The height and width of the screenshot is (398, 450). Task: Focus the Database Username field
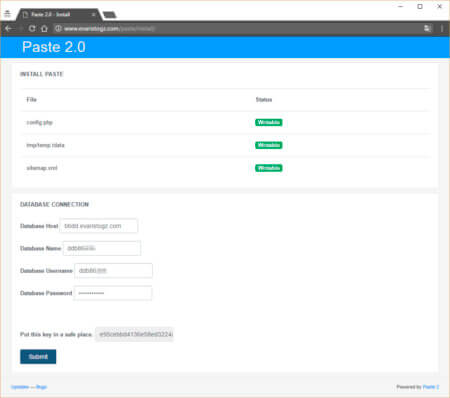tap(114, 271)
